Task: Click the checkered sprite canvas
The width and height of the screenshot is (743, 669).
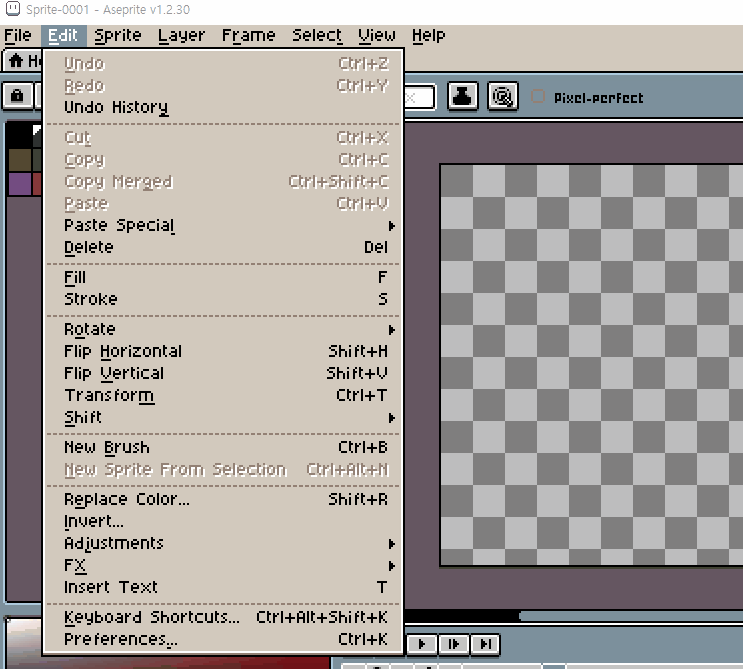Action: pyautogui.click(x=591, y=365)
